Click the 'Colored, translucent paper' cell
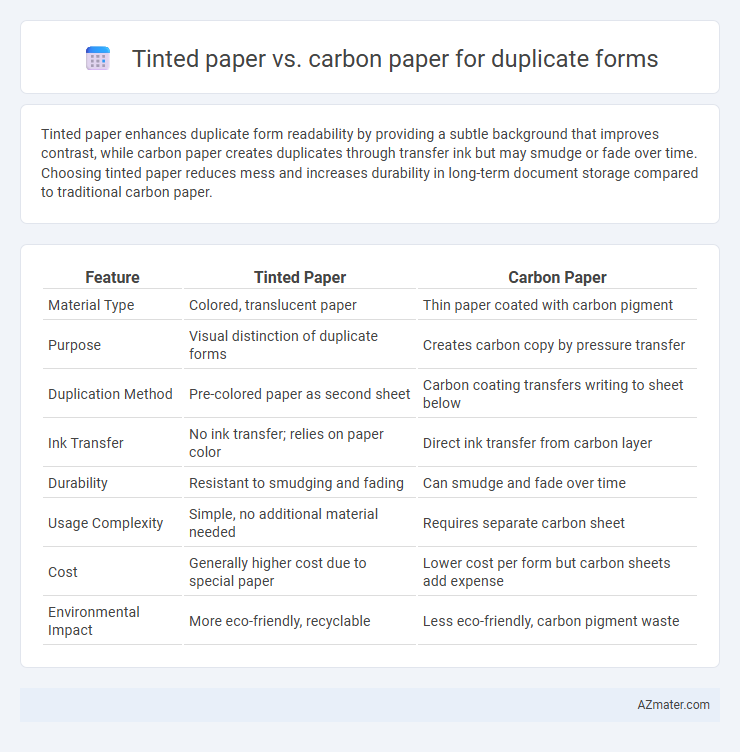Viewport: 740px width, 752px height. tap(272, 305)
